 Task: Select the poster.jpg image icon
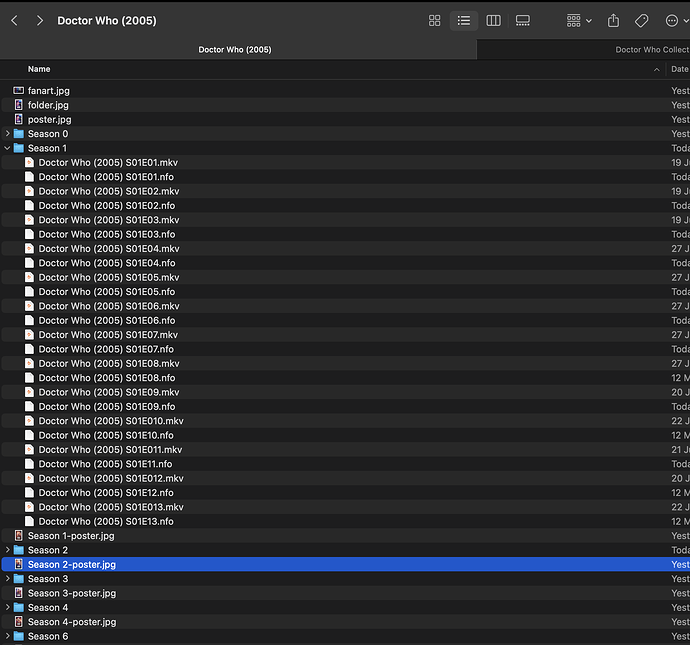(18, 119)
